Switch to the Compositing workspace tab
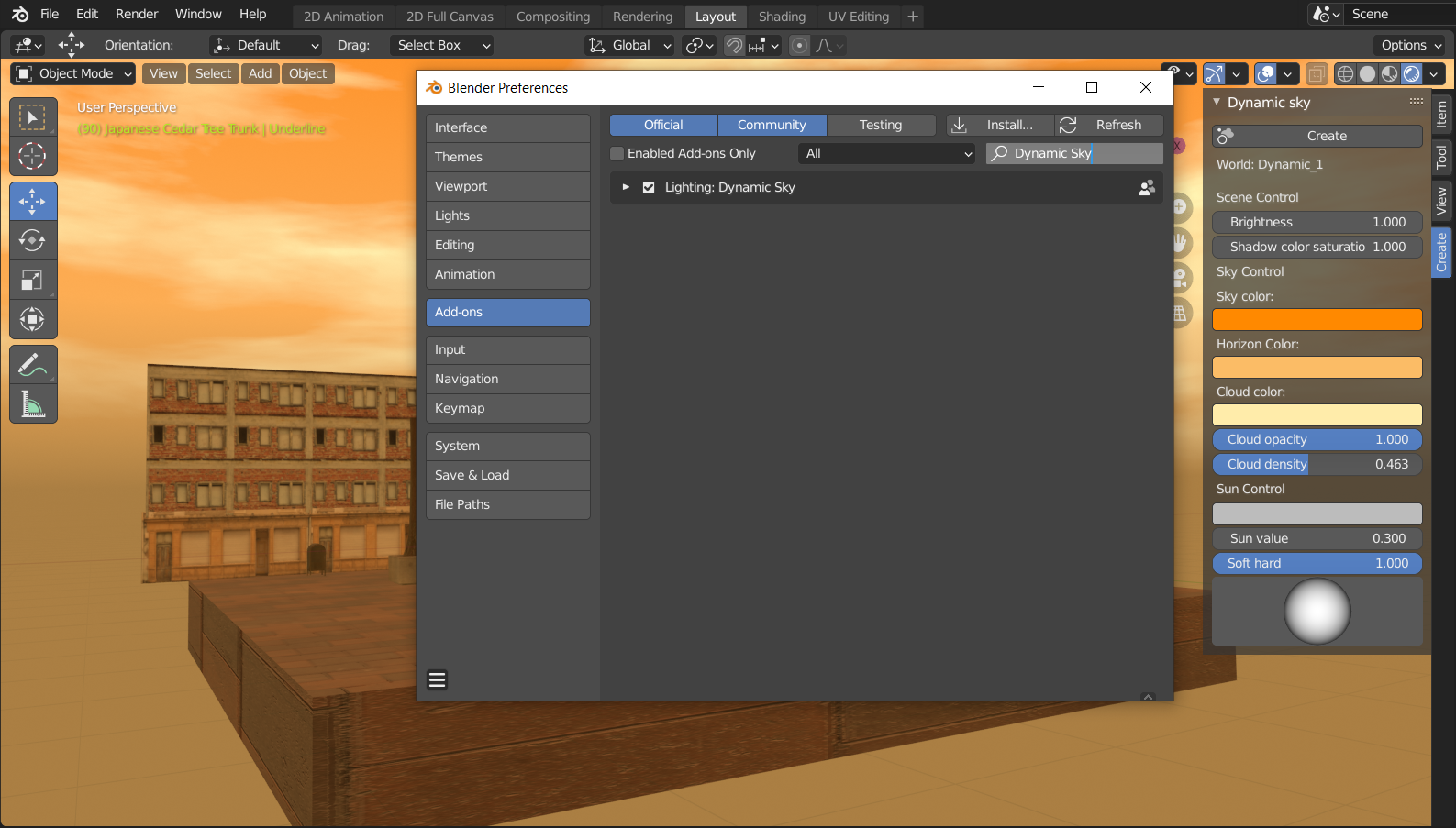Viewport: 1456px width, 828px height. [x=553, y=17]
